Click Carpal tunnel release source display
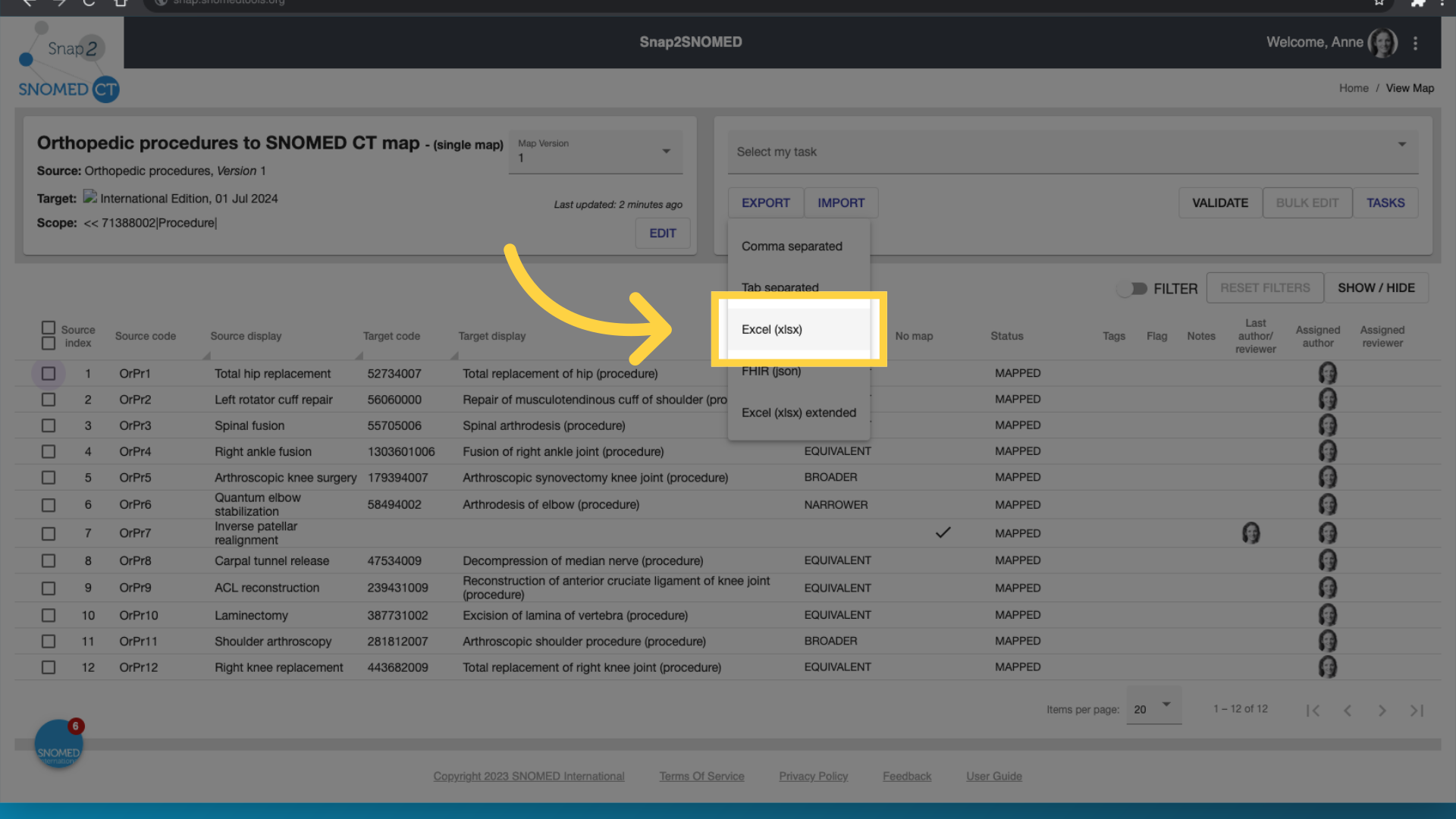The width and height of the screenshot is (1456, 819). click(x=271, y=561)
